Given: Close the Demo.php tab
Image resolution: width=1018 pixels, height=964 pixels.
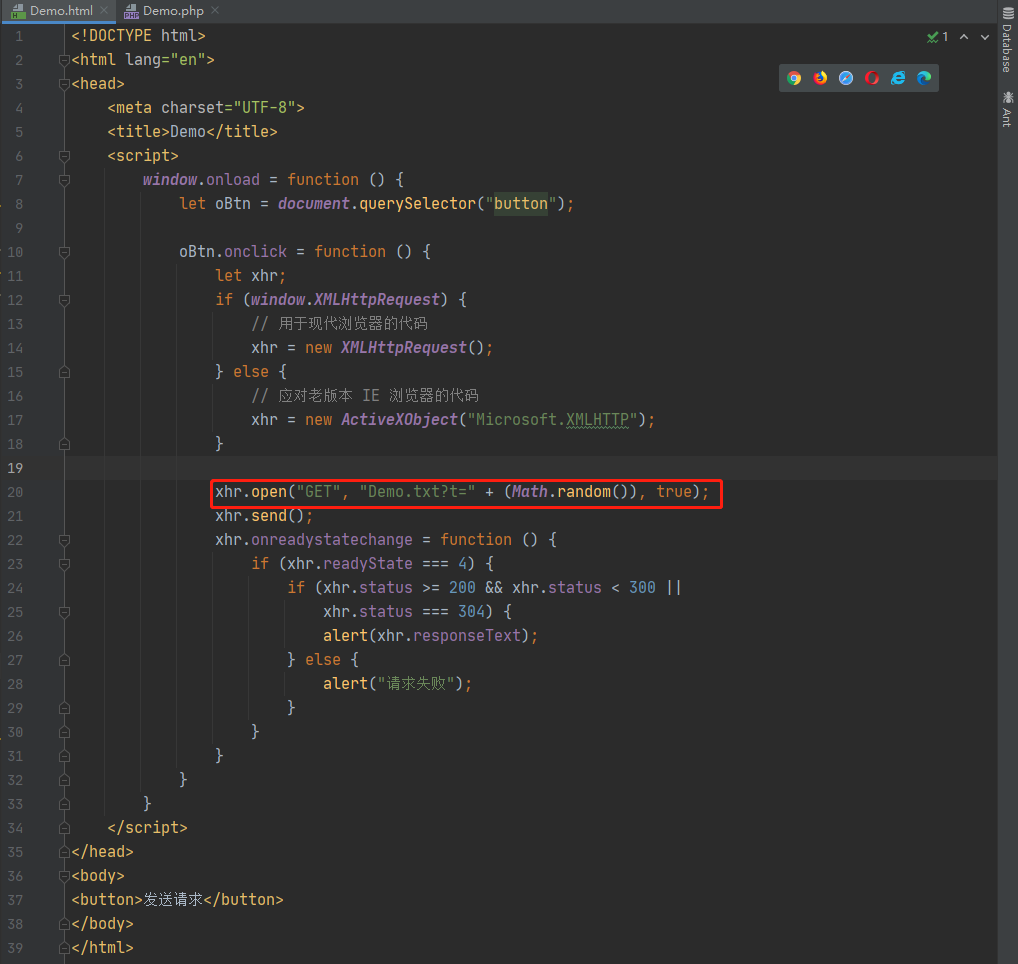Looking at the screenshot, I should tap(215, 10).
